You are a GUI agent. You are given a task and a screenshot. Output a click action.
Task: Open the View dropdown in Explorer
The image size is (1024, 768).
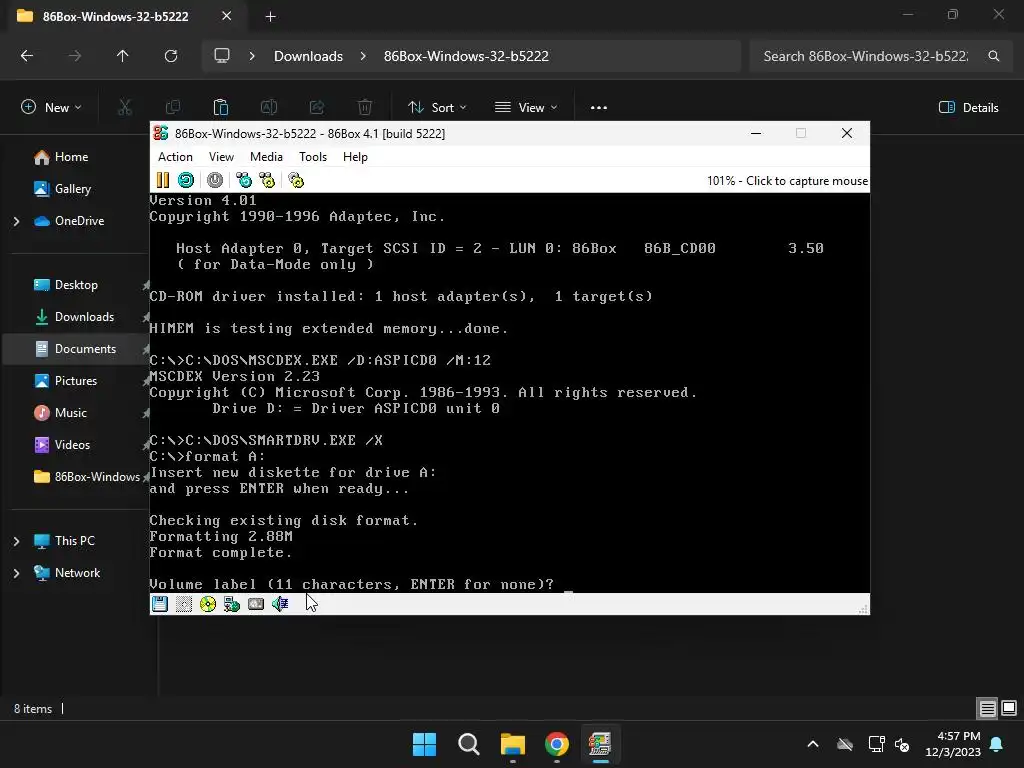[526, 108]
